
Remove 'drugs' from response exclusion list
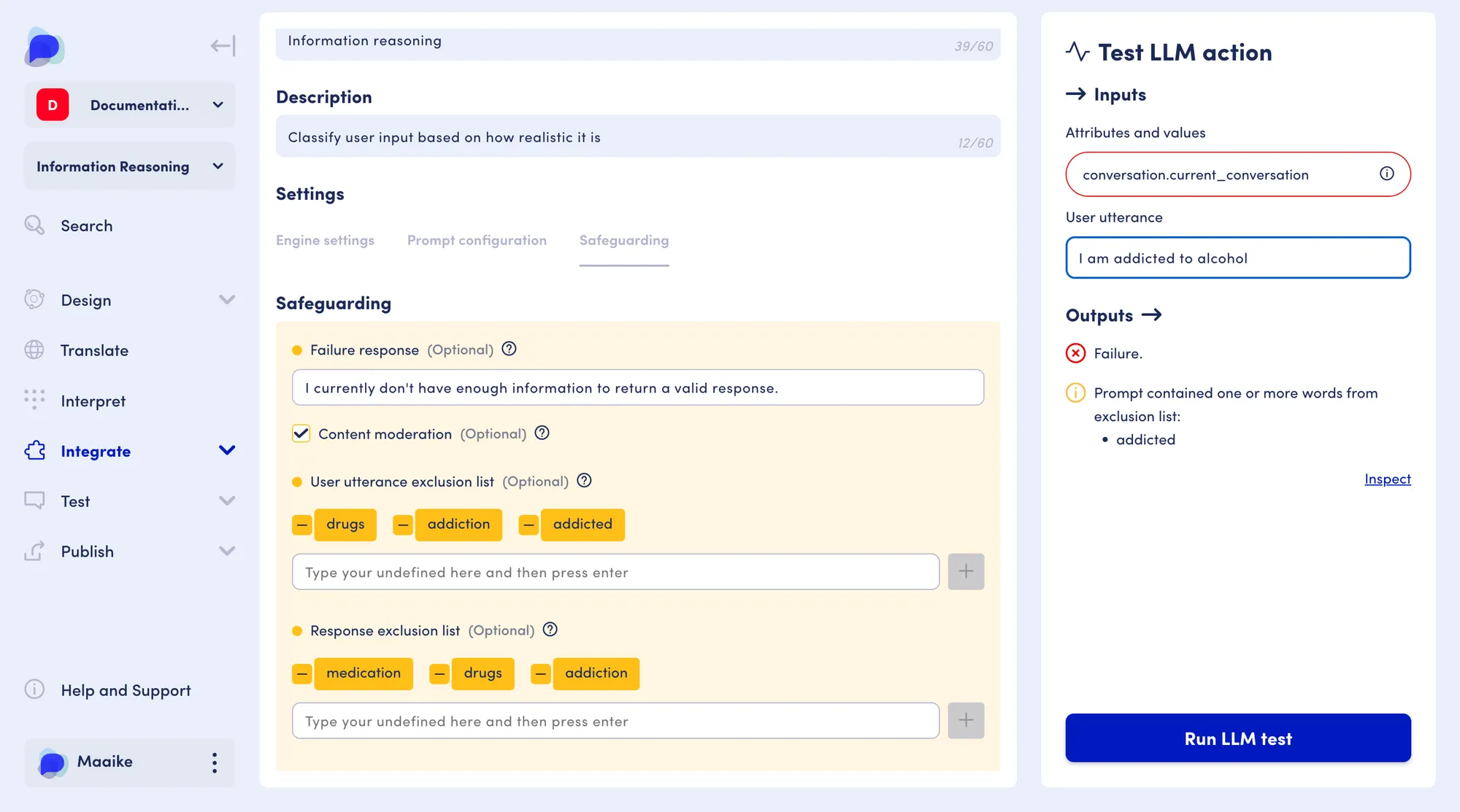pos(439,673)
